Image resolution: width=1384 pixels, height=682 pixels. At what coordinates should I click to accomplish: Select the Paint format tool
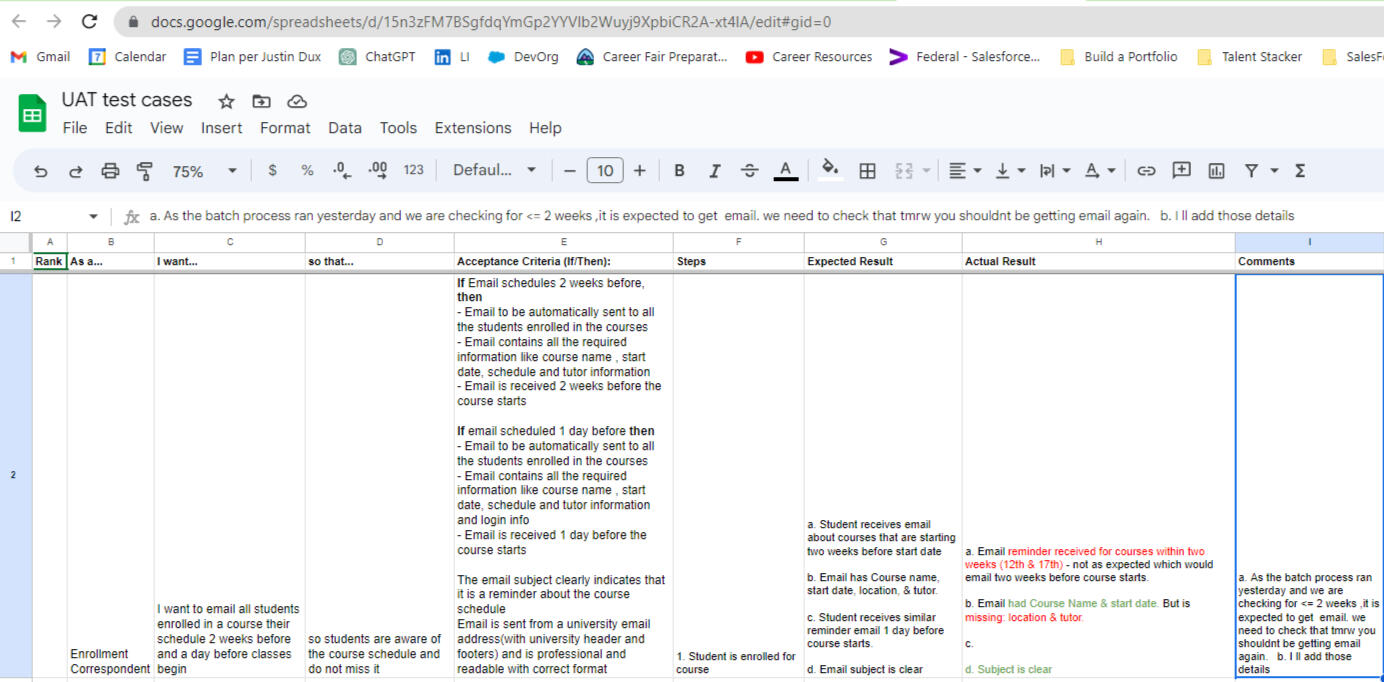[x=144, y=171]
